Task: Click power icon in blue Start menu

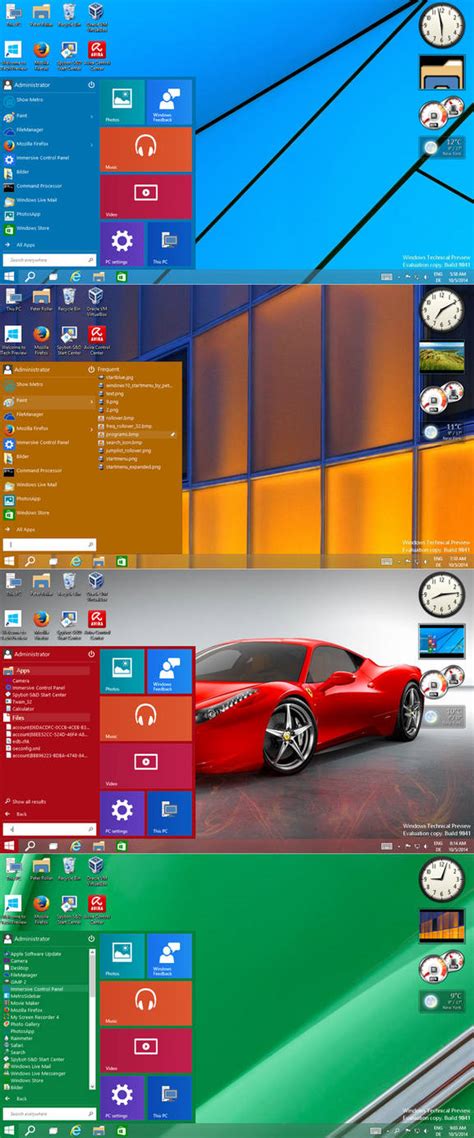Action: [x=91, y=85]
